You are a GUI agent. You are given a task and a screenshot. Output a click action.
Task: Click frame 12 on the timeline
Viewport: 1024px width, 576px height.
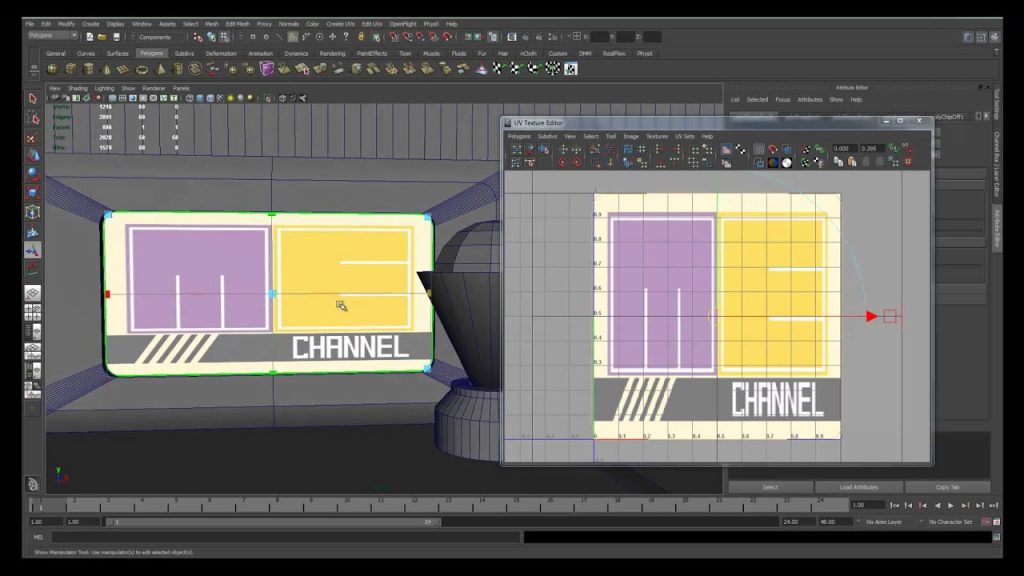[x=414, y=504]
